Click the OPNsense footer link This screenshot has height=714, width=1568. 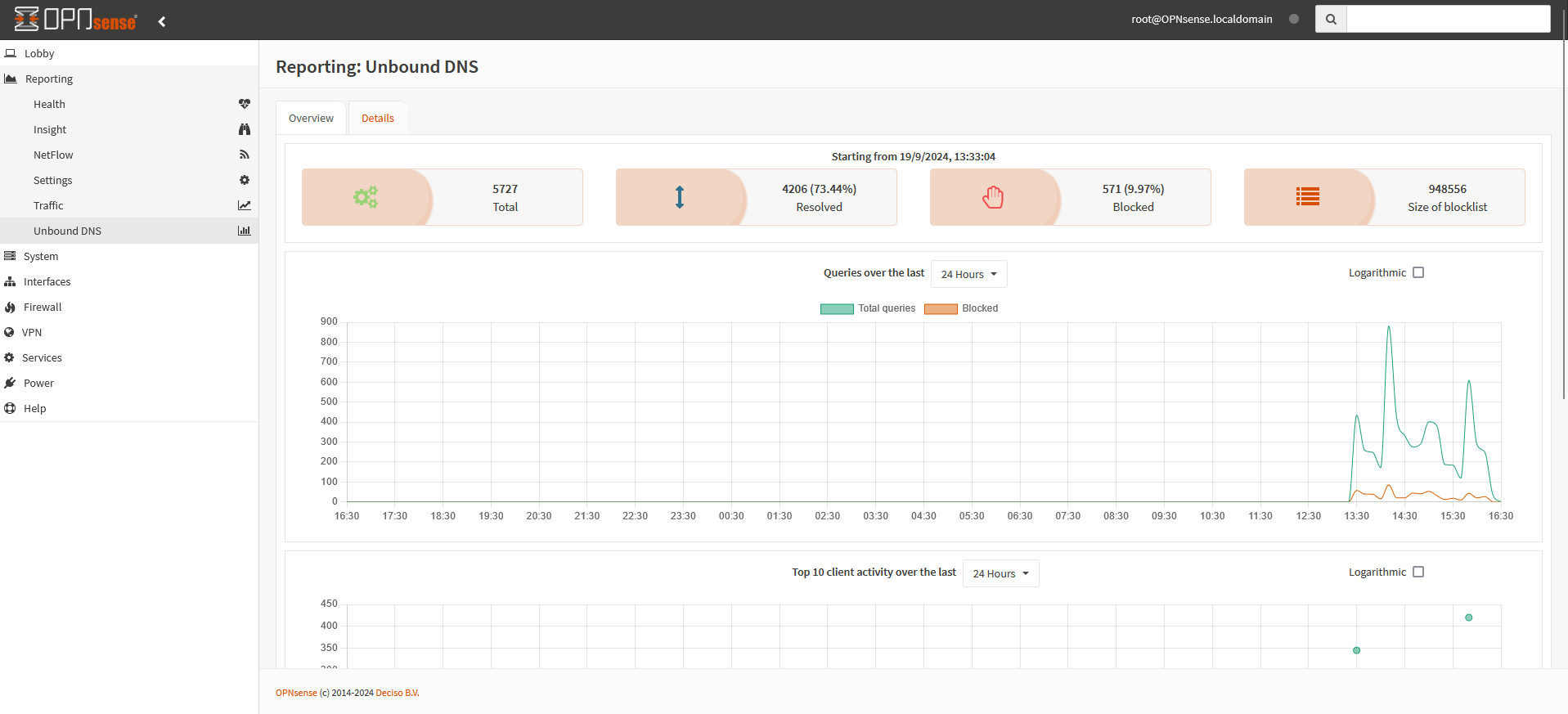tap(296, 693)
